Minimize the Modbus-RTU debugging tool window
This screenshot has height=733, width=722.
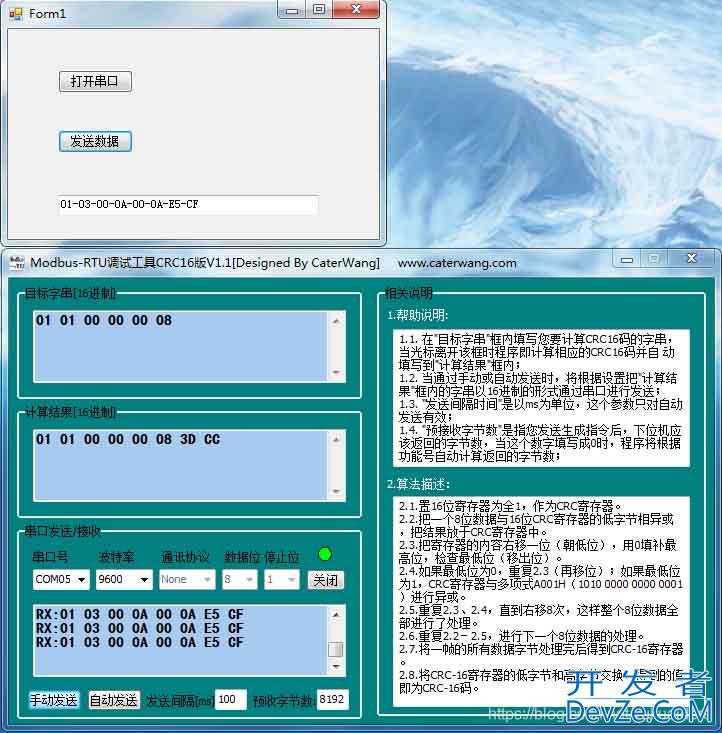[x=627, y=259]
